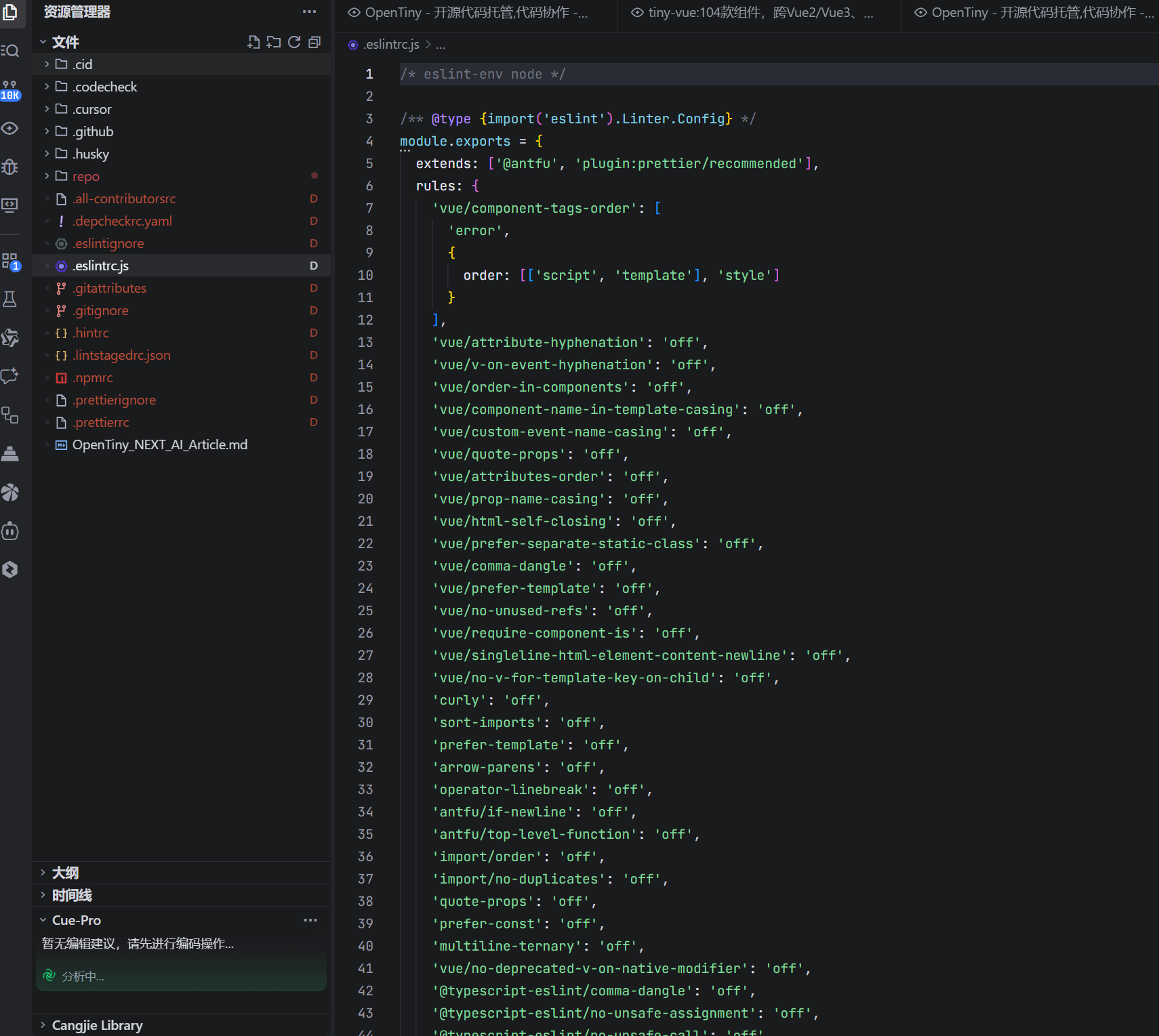This screenshot has width=1159, height=1036.
Task: Open the connected squares structure icon
Action: (x=10, y=415)
